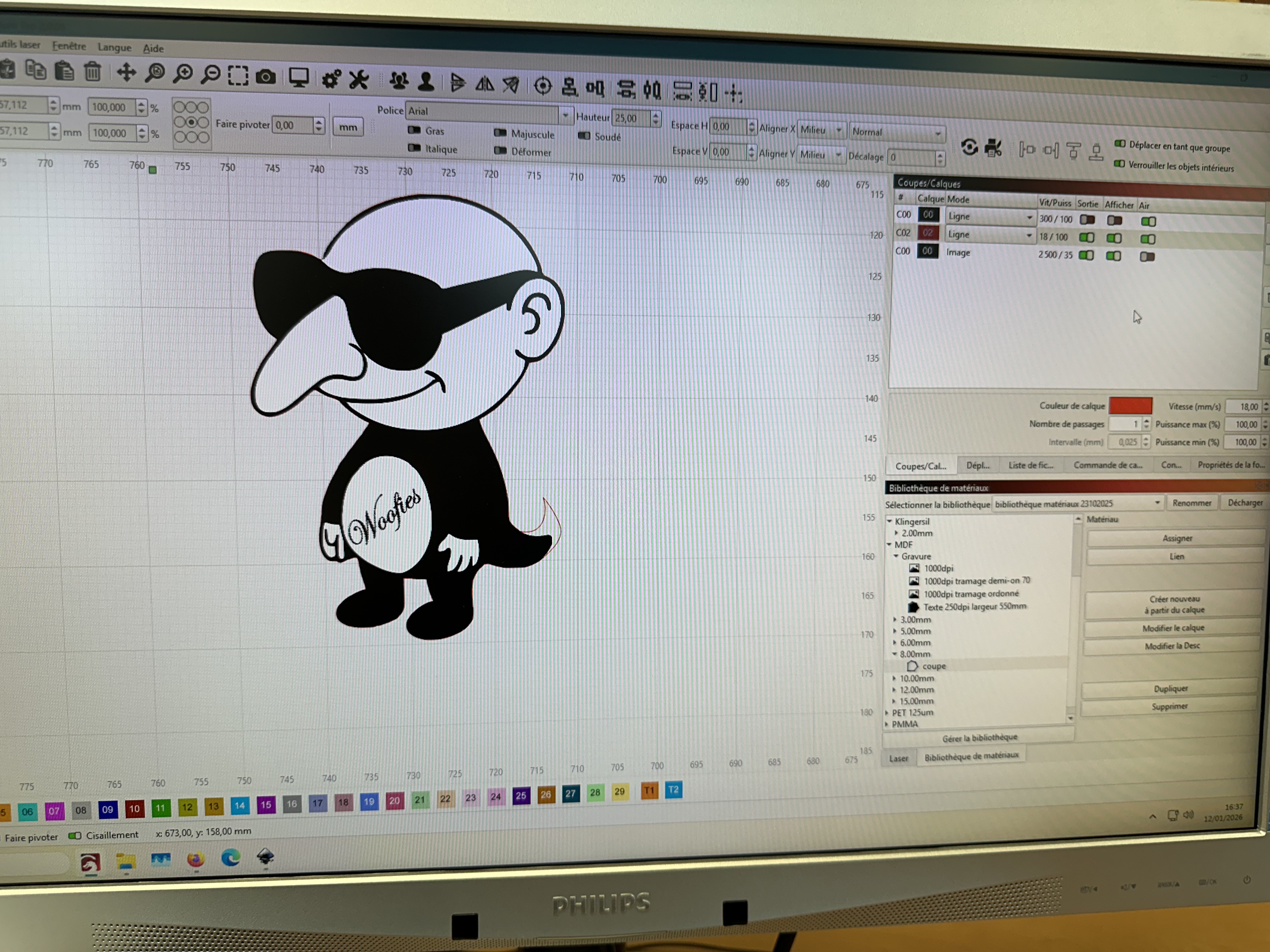Toggle 'Déplacer en tant que groupe' switch
Viewport: 1270px width, 952px height.
pyautogui.click(x=1119, y=144)
